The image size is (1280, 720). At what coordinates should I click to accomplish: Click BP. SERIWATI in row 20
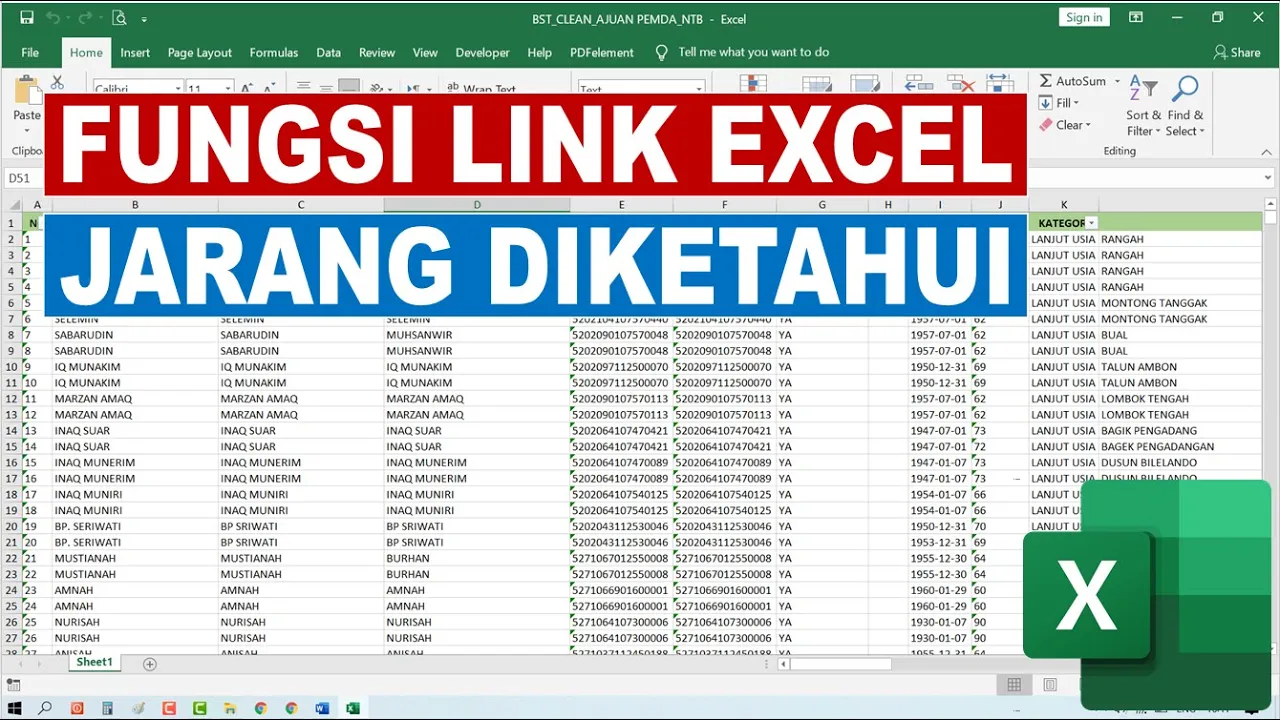[x=88, y=526]
